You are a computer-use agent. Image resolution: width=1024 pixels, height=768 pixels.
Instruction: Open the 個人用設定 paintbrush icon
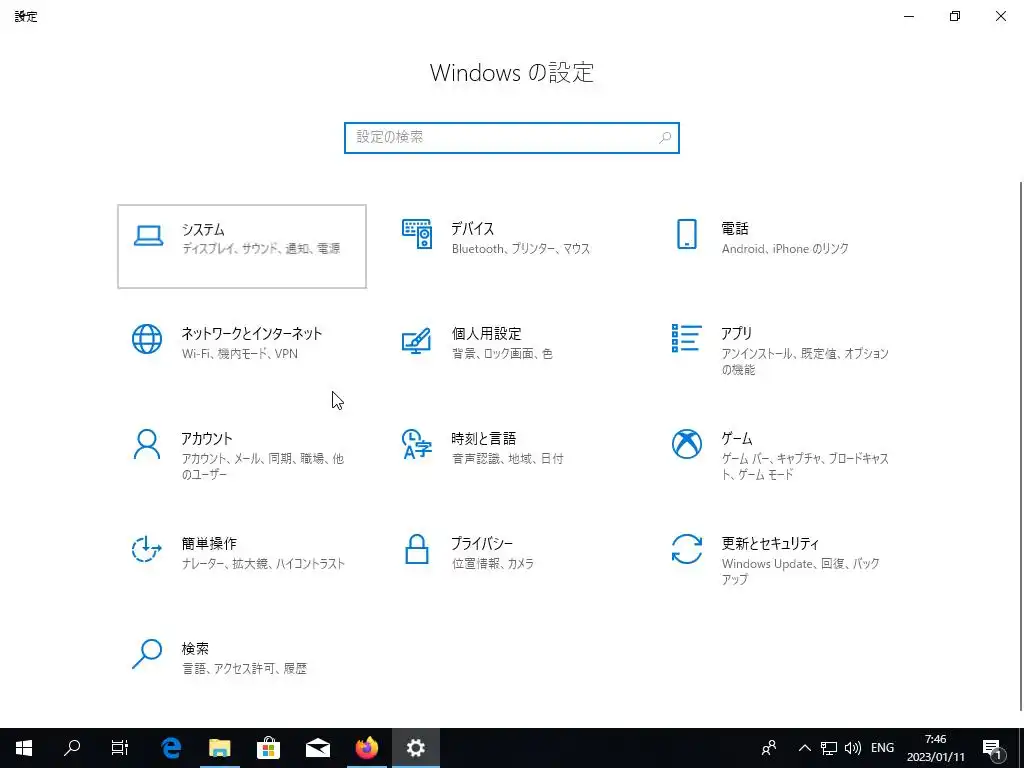click(x=417, y=340)
